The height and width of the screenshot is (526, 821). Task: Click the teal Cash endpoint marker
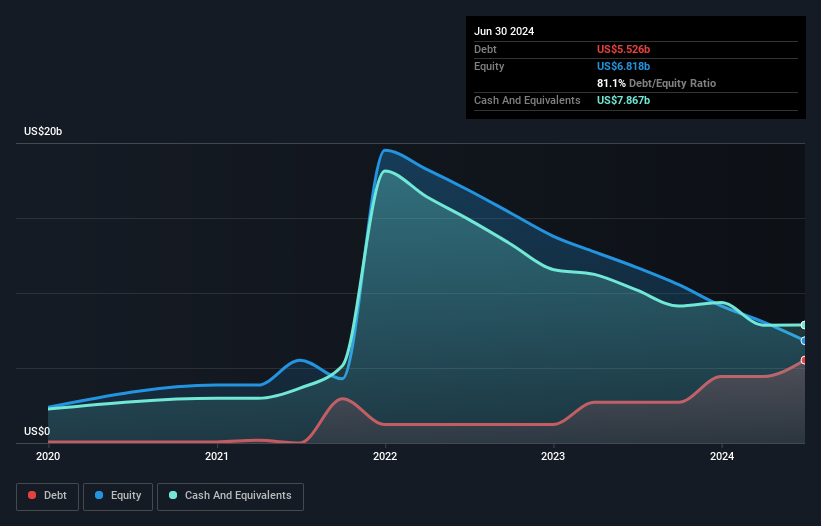(804, 325)
